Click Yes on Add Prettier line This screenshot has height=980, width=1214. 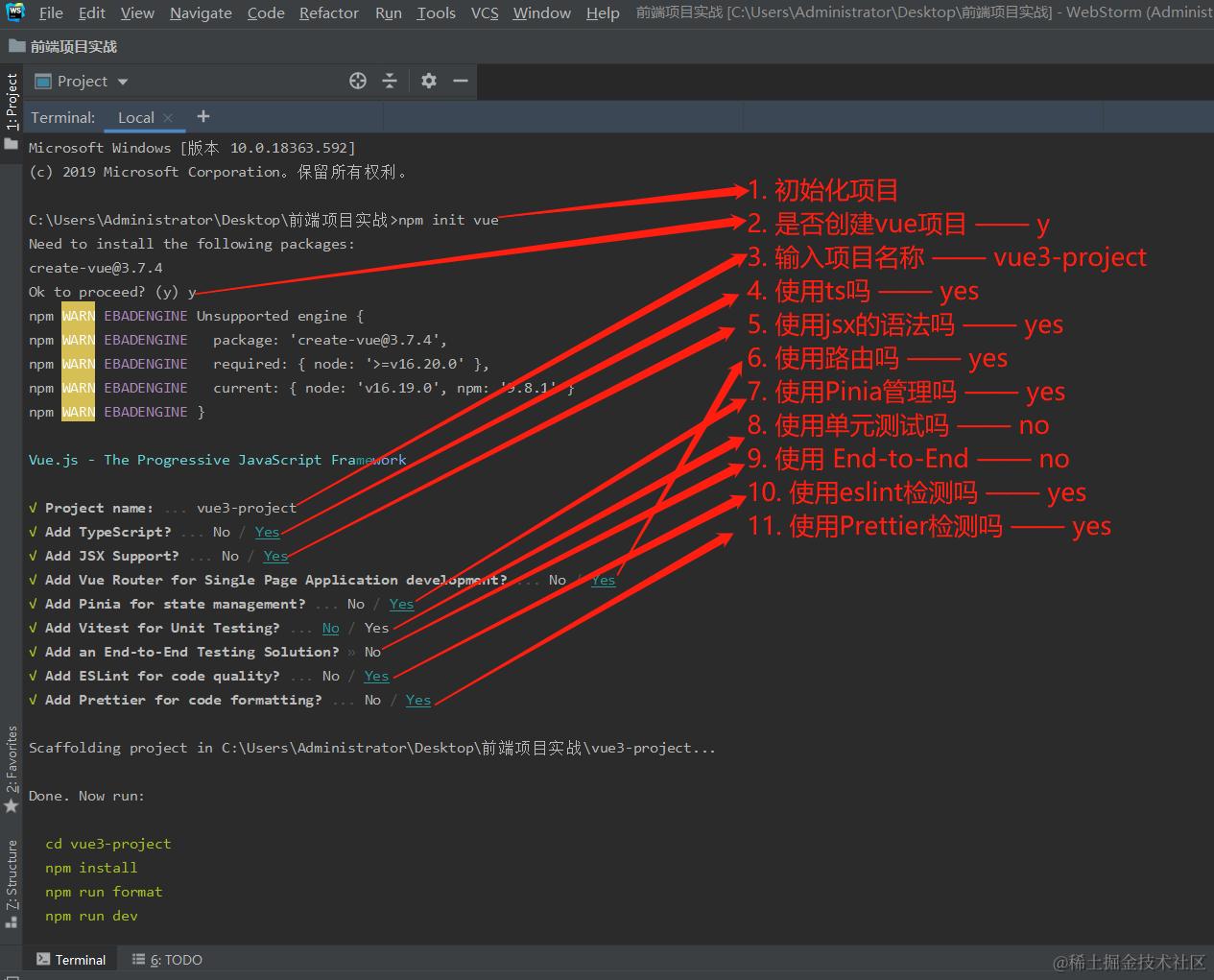point(418,700)
